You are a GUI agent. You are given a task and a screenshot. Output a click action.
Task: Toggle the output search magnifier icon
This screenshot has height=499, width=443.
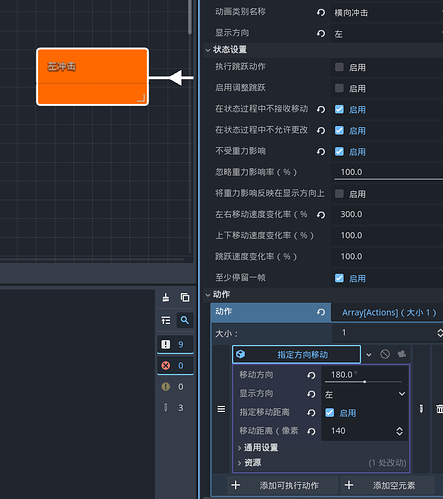(x=185, y=320)
